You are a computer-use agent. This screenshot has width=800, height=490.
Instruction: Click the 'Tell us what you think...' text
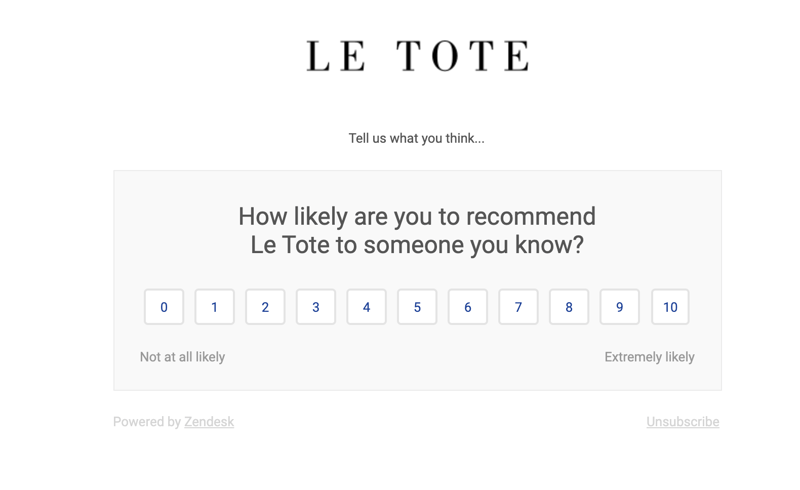click(416, 138)
